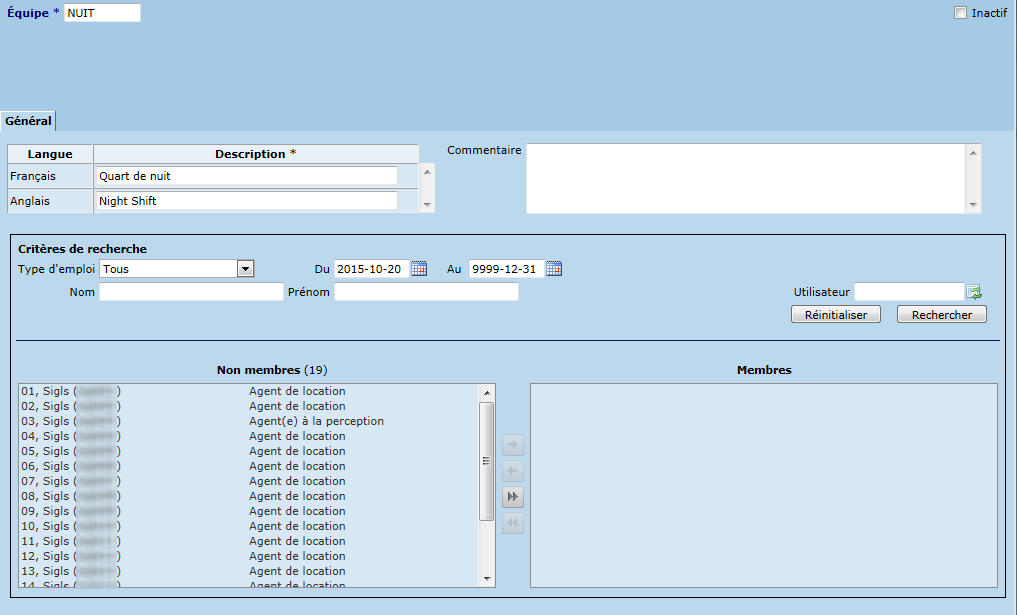Click the move right single-arrow button
1017x615 pixels.
(x=513, y=446)
